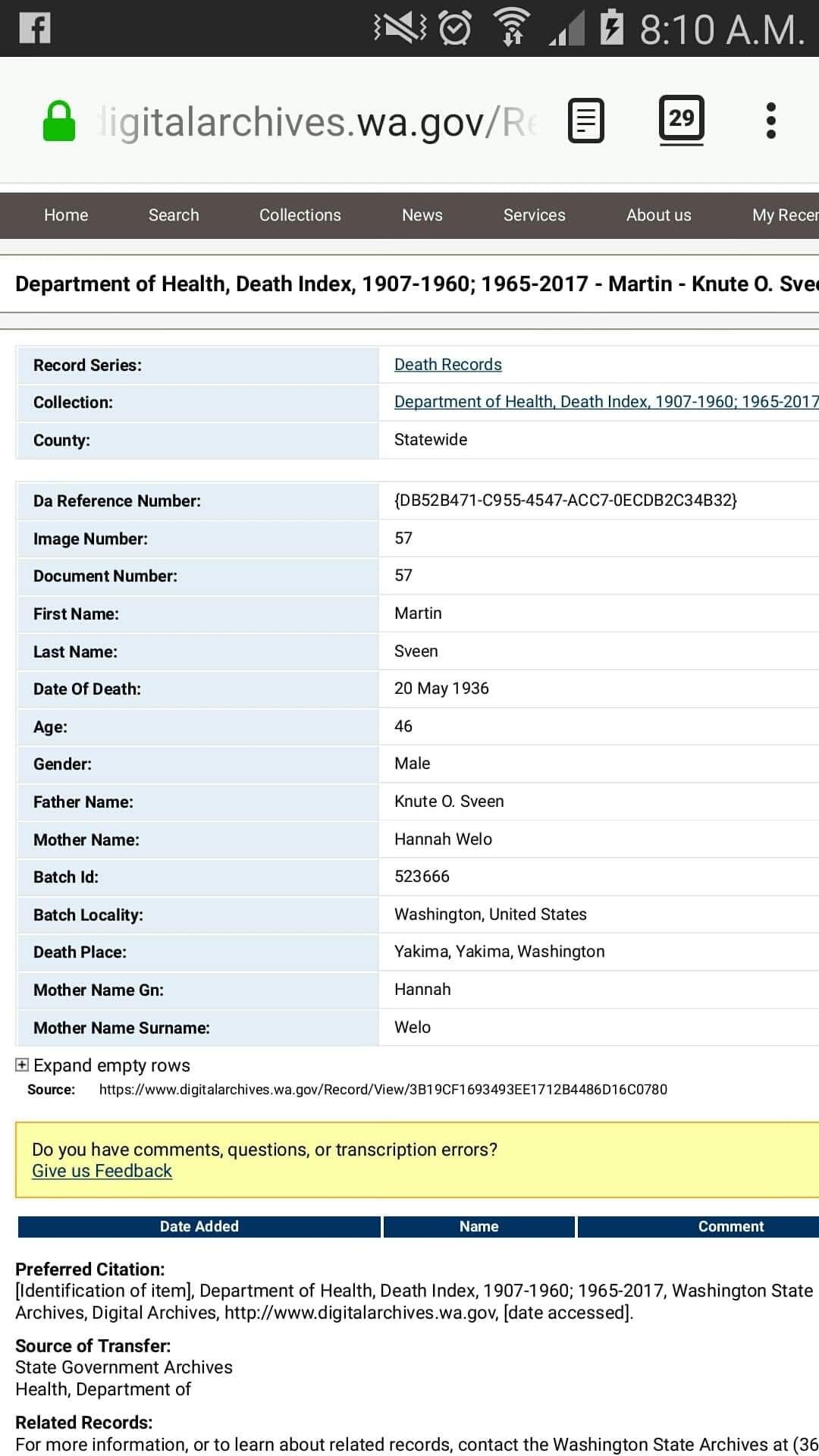Open the browser three-dot overflow menu

(x=770, y=121)
